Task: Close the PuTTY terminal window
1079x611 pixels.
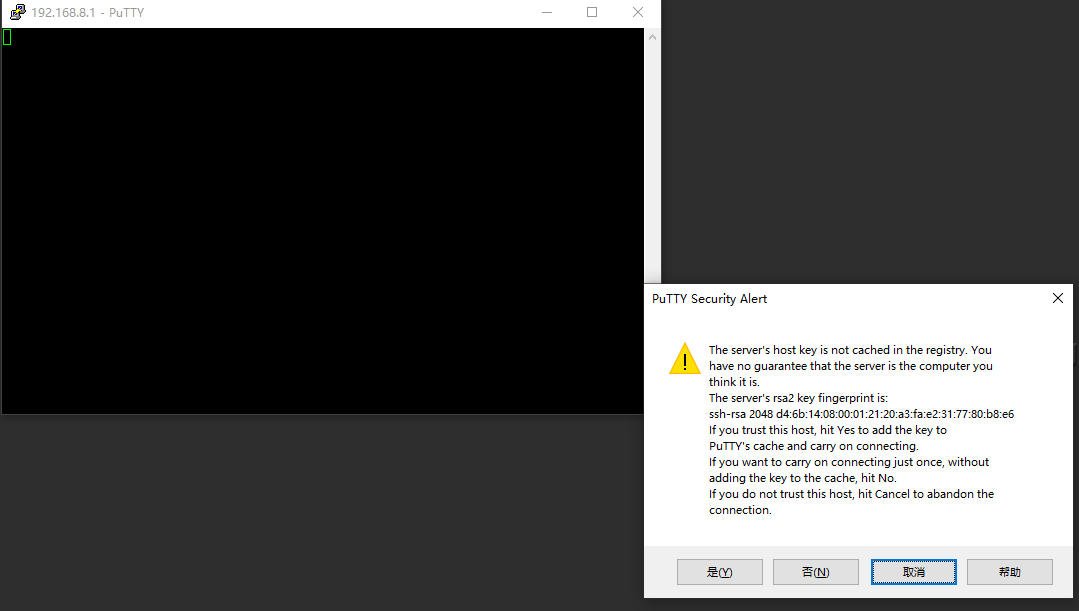Action: click(x=638, y=13)
